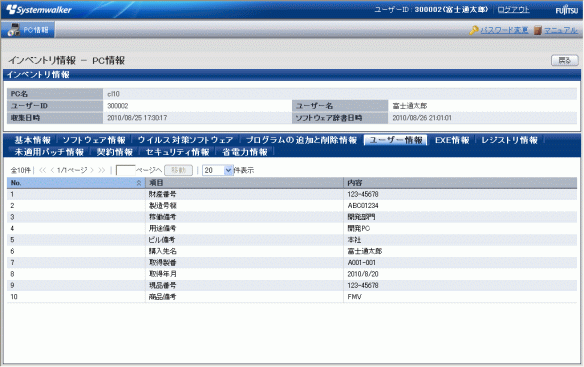Click the 開発部門 value
The height and width of the screenshot is (367, 584).
point(361,217)
